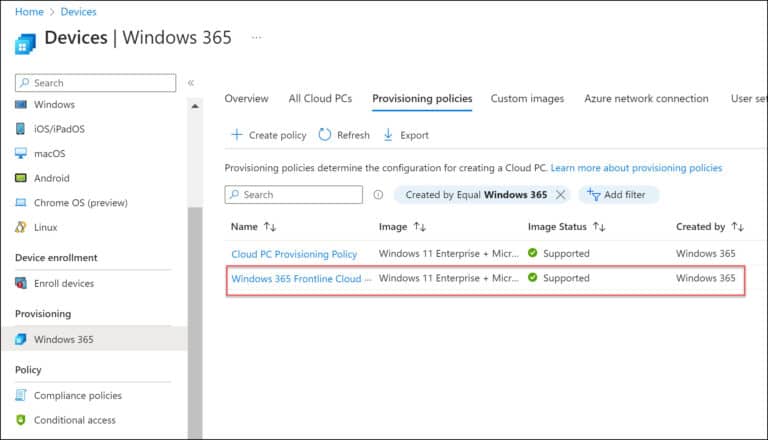Click the macOS monitor icon
This screenshot has width=768, height=440.
[x=21, y=153]
